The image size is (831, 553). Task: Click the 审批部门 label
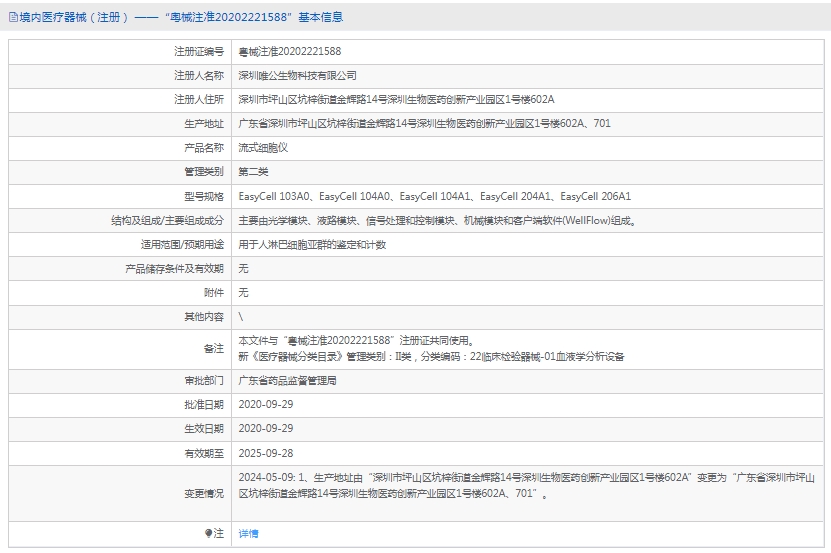coord(204,381)
